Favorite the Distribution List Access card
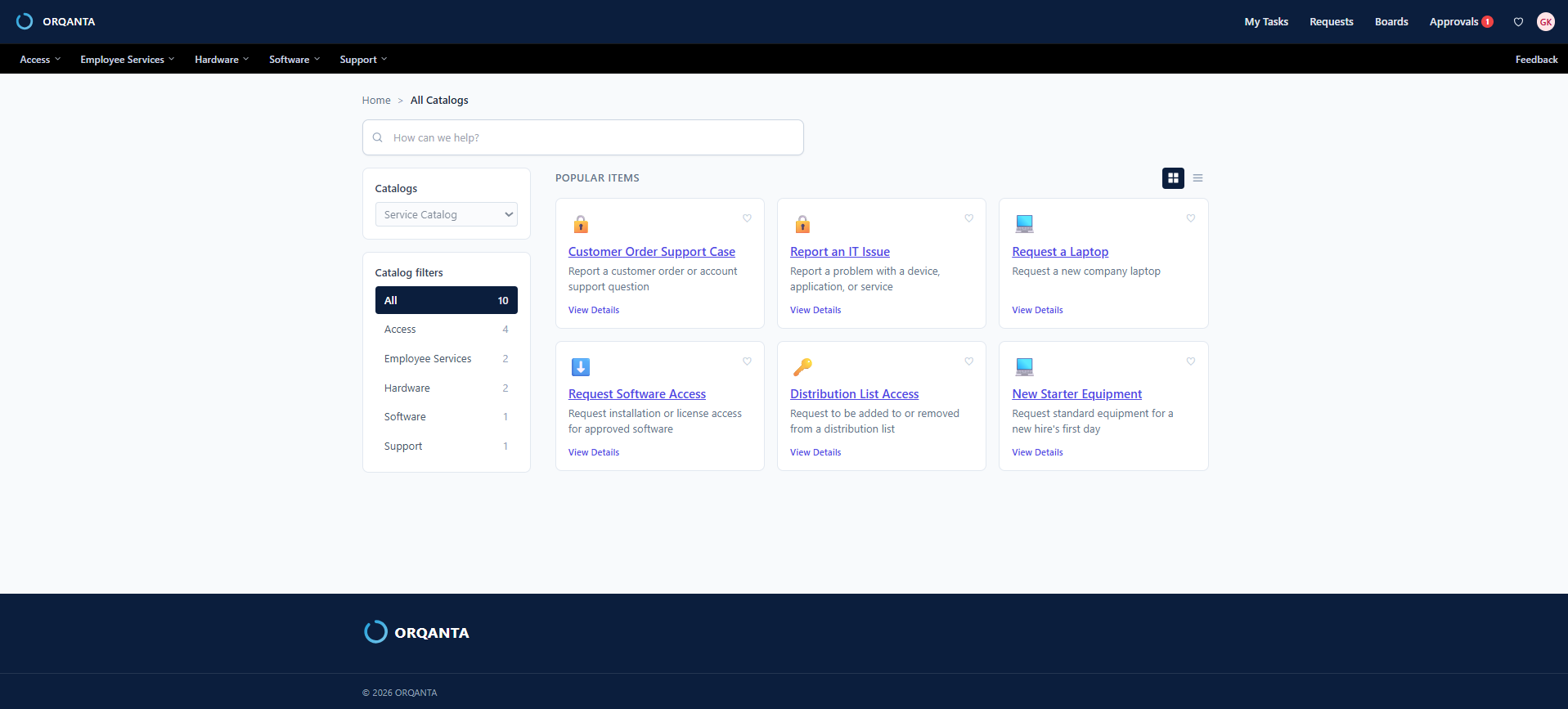 [x=968, y=361]
